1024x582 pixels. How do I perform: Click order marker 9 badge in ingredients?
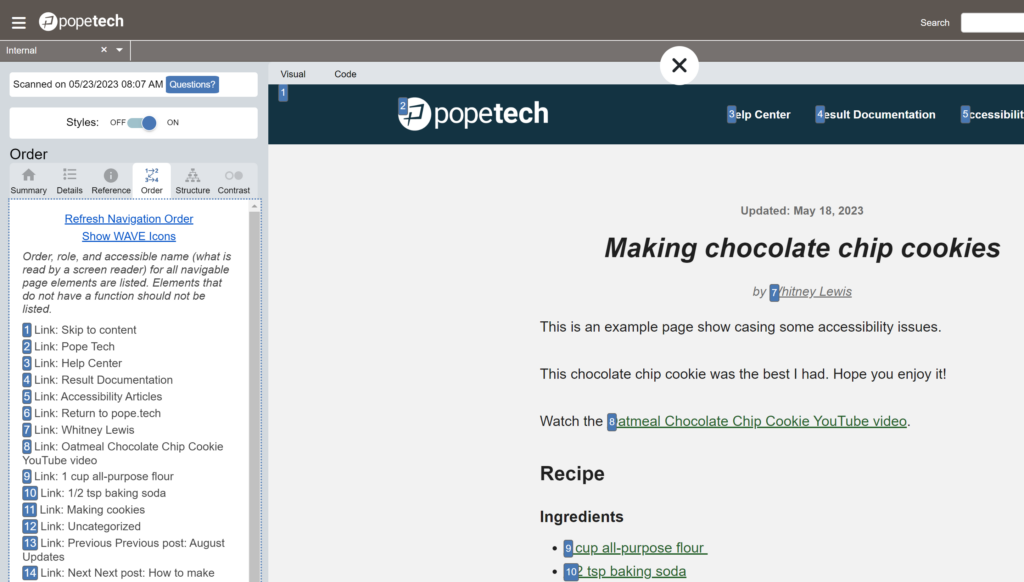pos(568,548)
